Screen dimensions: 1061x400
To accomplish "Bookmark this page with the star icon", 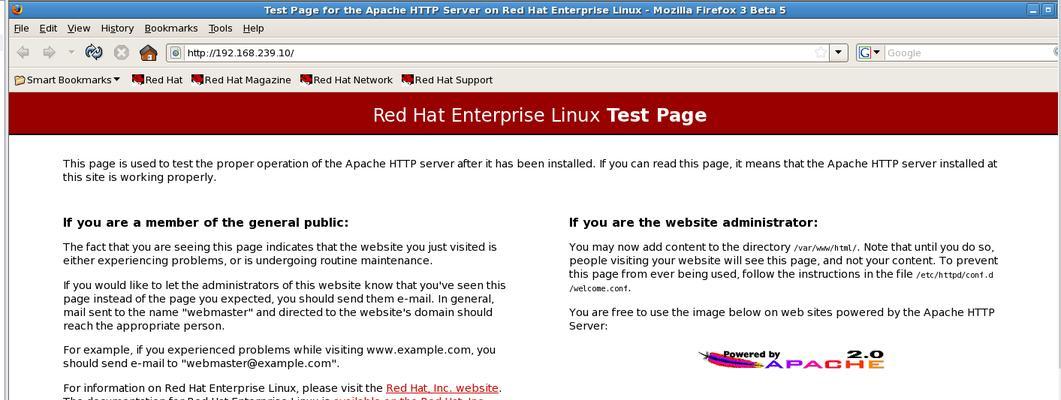I will [821, 53].
